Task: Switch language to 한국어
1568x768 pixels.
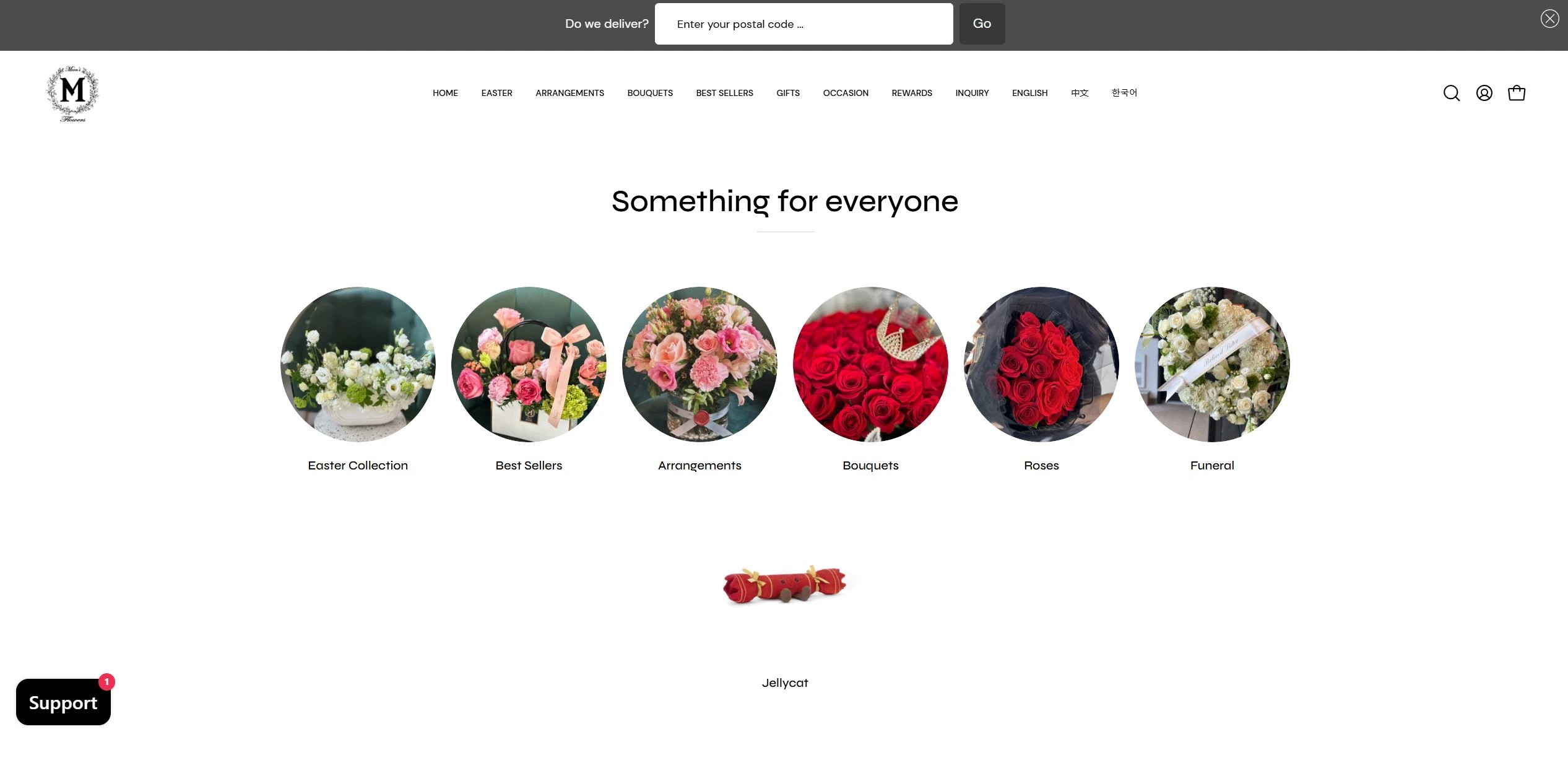Action: point(1124,93)
